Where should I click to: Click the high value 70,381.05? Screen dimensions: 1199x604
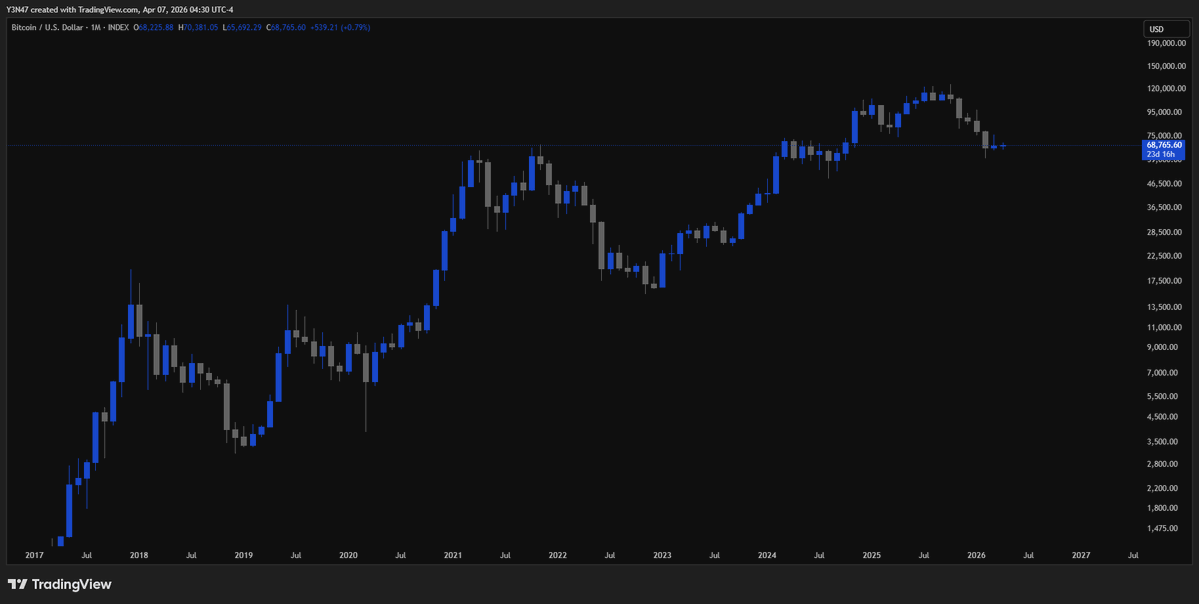pyautogui.click(x=198, y=28)
